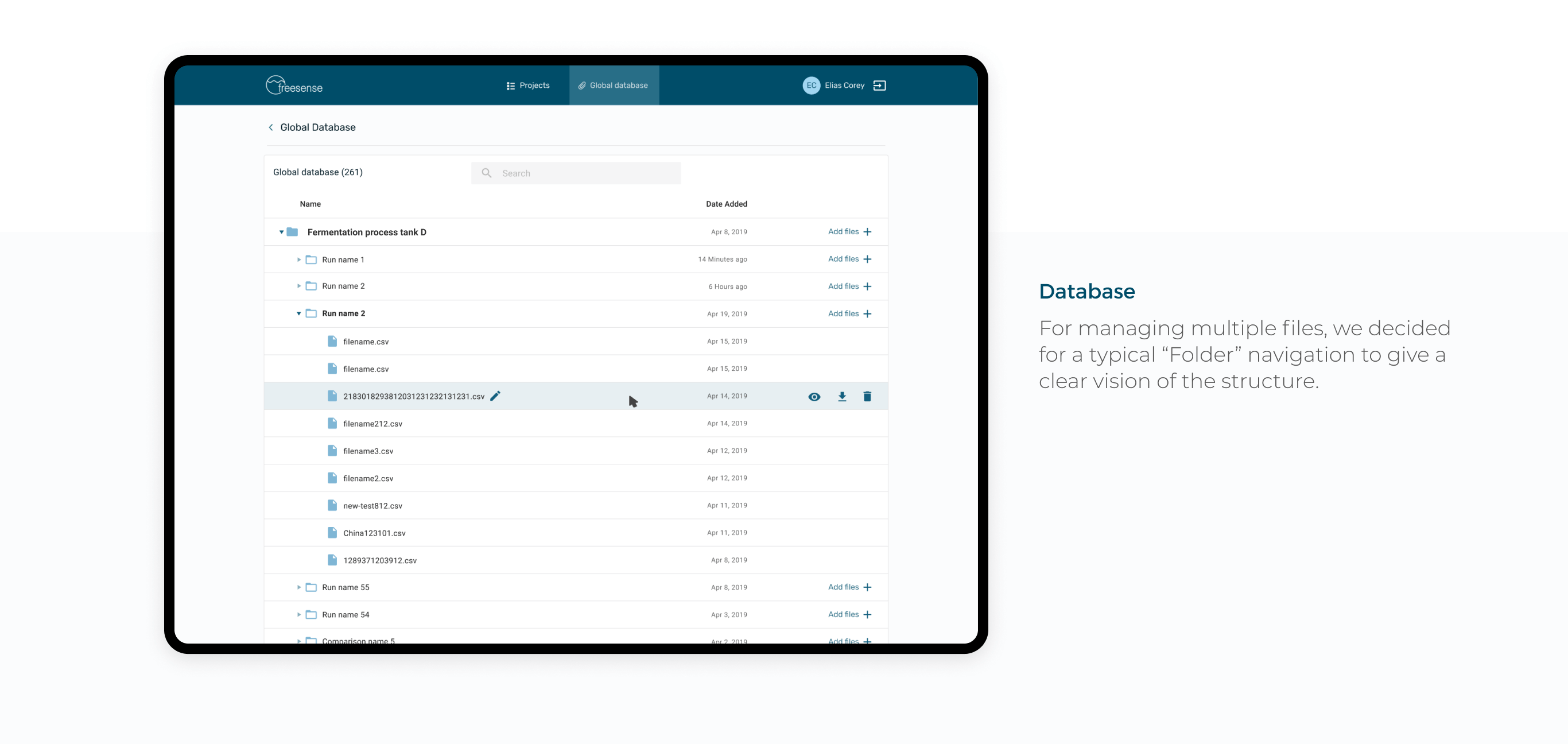Expand the Run name 1 folder

tap(299, 260)
